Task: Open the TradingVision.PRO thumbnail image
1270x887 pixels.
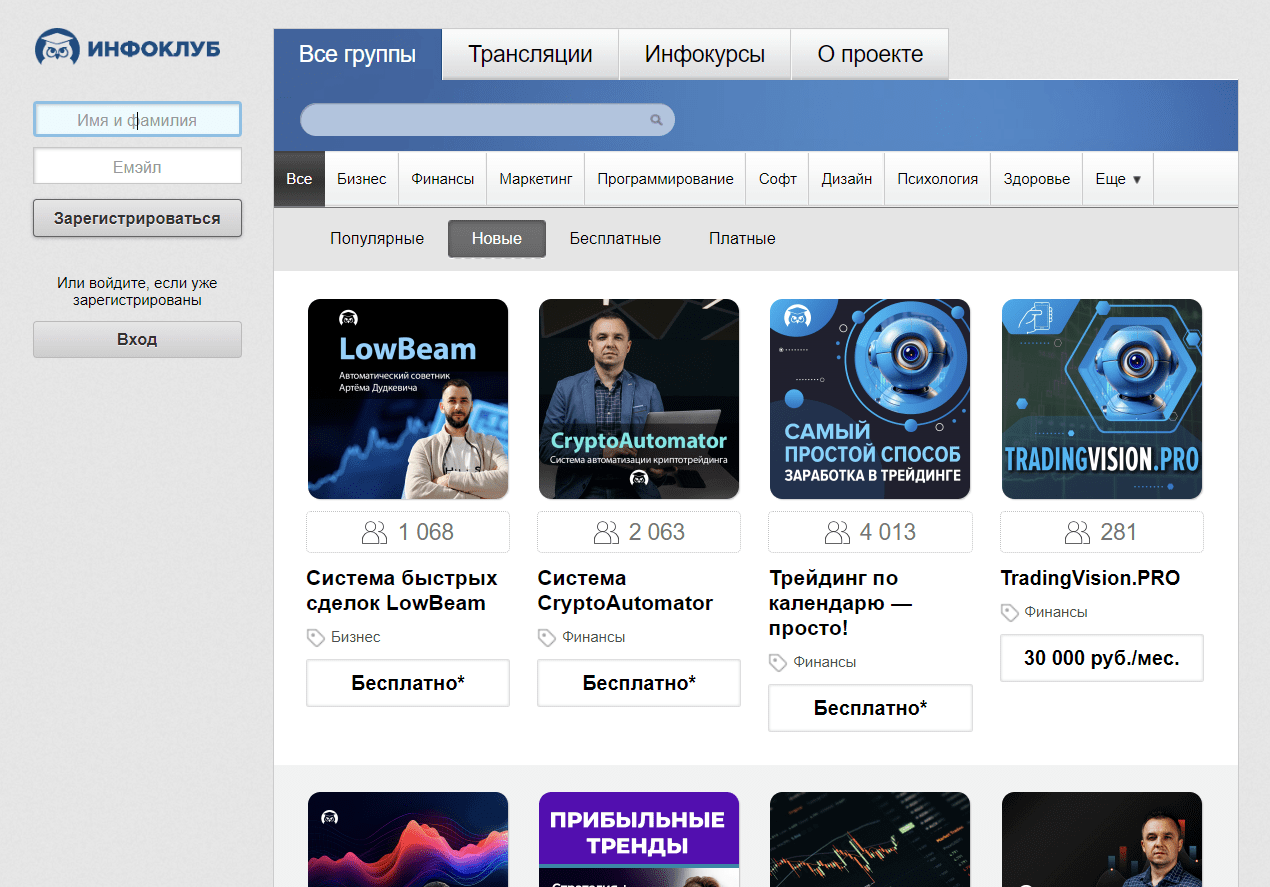Action: pos(1102,399)
